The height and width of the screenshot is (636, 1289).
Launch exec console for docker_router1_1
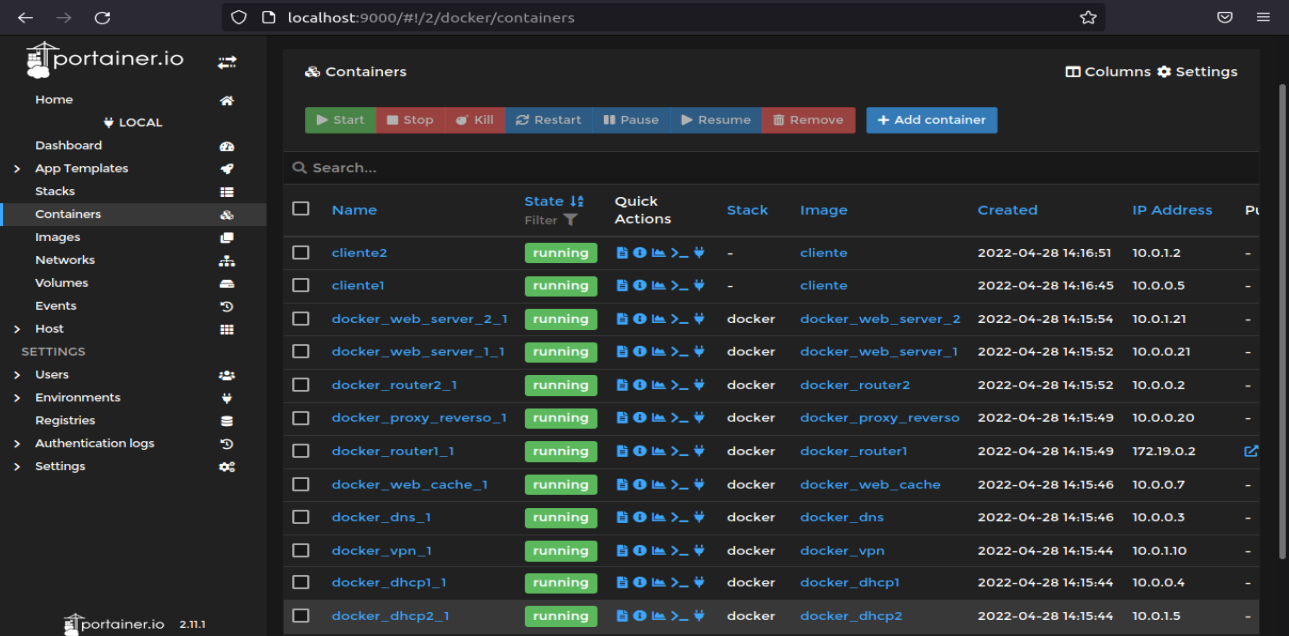679,451
